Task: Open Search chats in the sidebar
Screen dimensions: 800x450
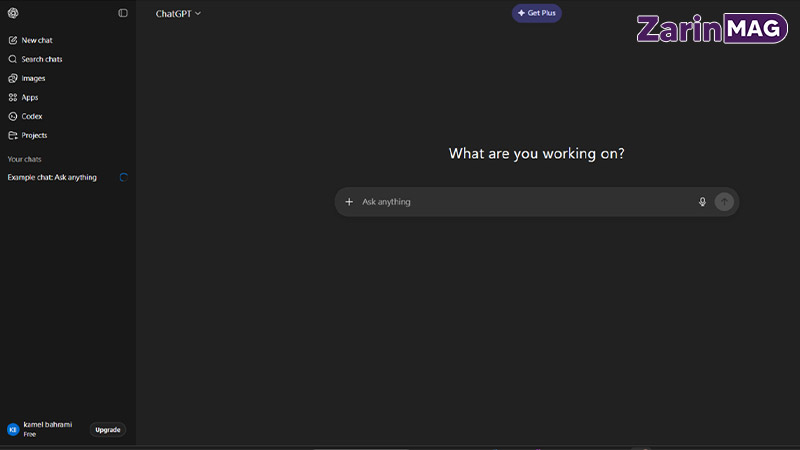Action: click(x=42, y=59)
